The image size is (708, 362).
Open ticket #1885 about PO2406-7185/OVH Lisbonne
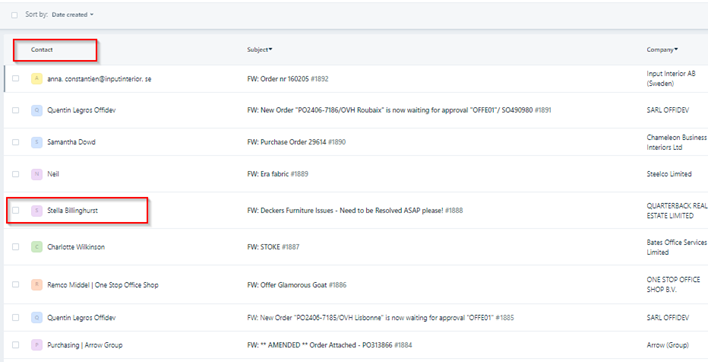pos(381,318)
